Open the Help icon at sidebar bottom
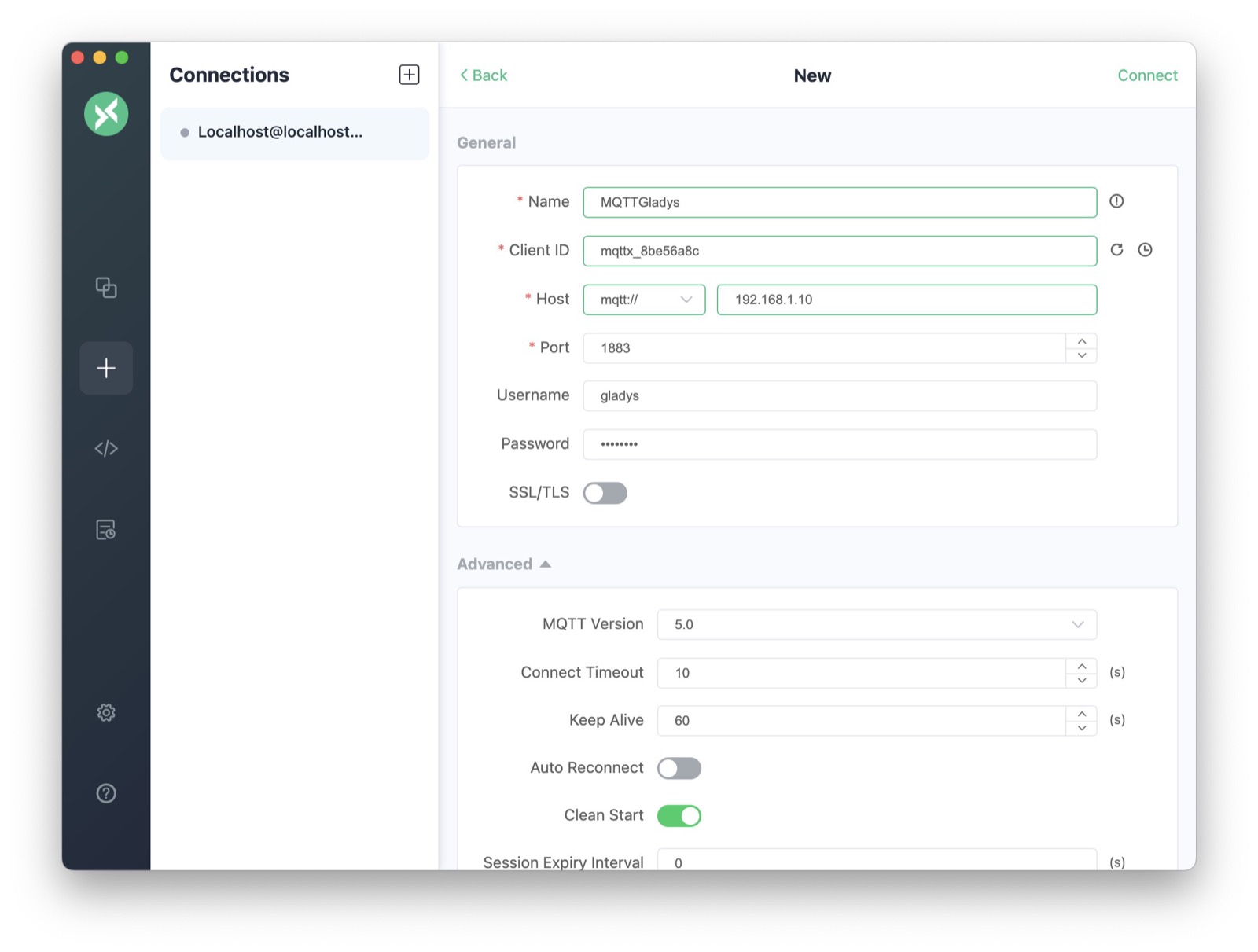The image size is (1258, 952). 106,793
